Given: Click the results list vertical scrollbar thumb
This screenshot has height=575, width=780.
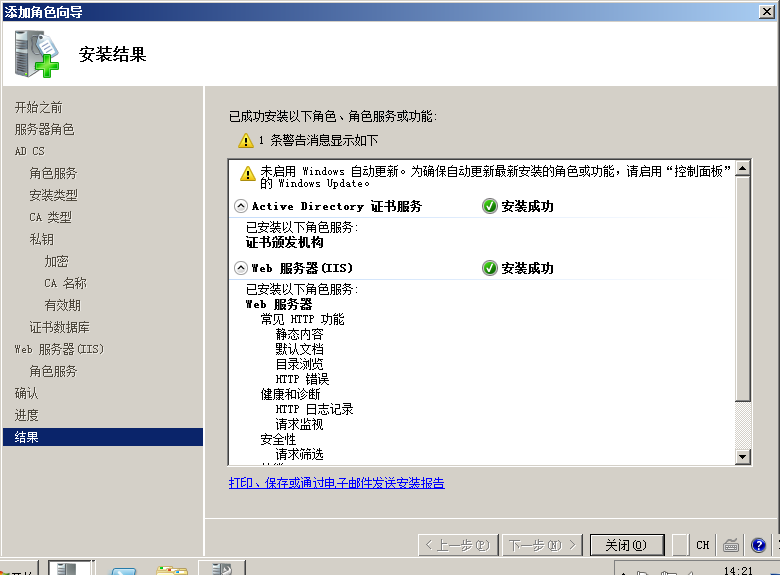Looking at the screenshot, I should coord(743,288).
